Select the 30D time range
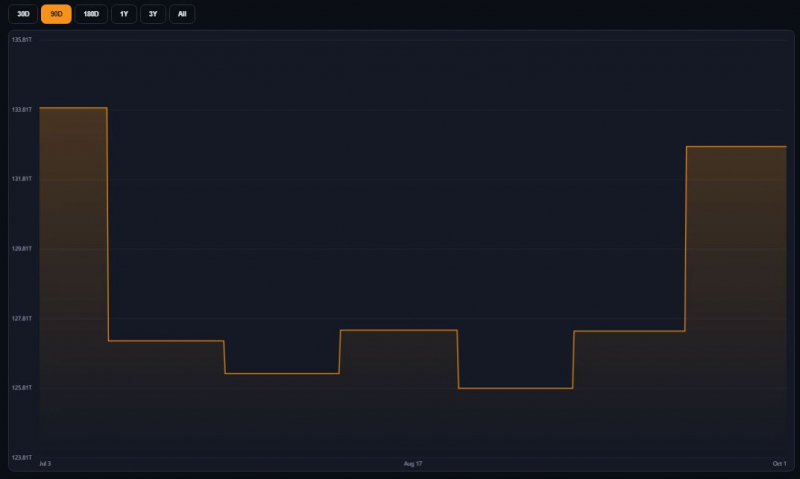 click(x=23, y=14)
